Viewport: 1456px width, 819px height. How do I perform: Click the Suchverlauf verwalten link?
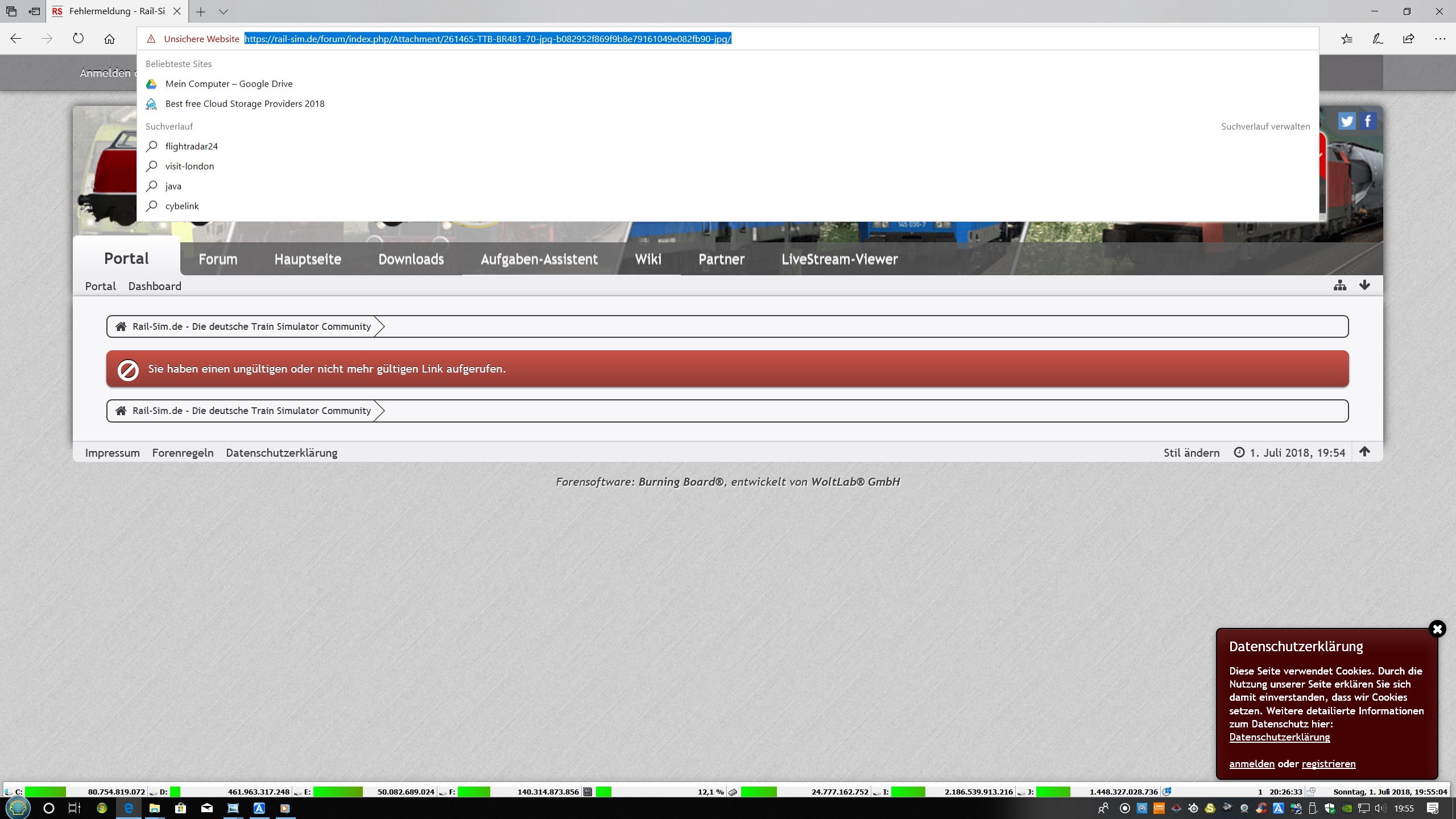click(x=1265, y=126)
